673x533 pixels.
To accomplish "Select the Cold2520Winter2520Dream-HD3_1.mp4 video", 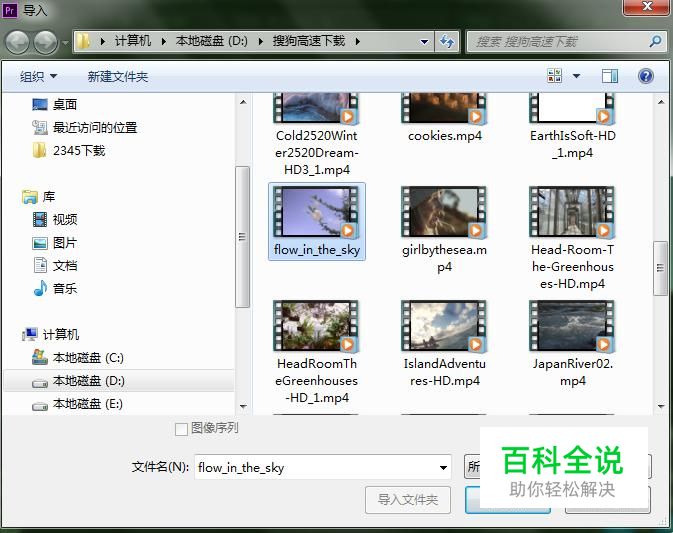I will [x=317, y=135].
